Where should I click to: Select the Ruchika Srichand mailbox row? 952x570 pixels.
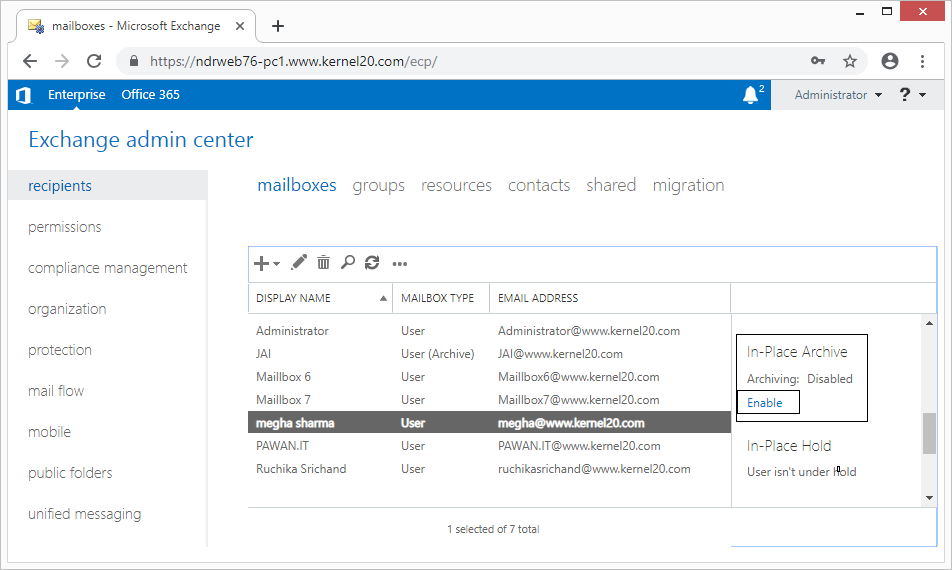point(489,469)
